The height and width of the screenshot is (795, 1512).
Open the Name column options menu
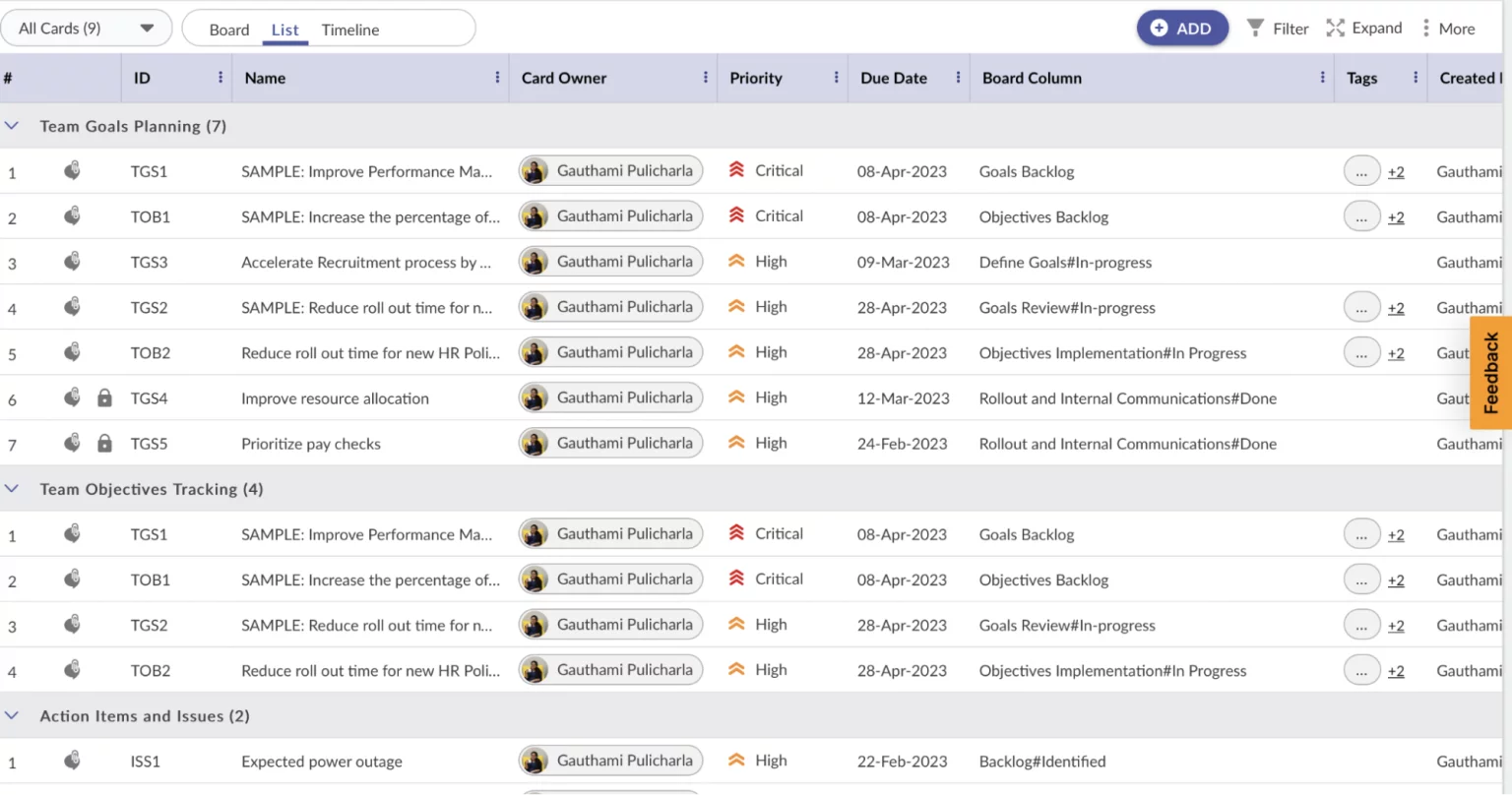[498, 78]
